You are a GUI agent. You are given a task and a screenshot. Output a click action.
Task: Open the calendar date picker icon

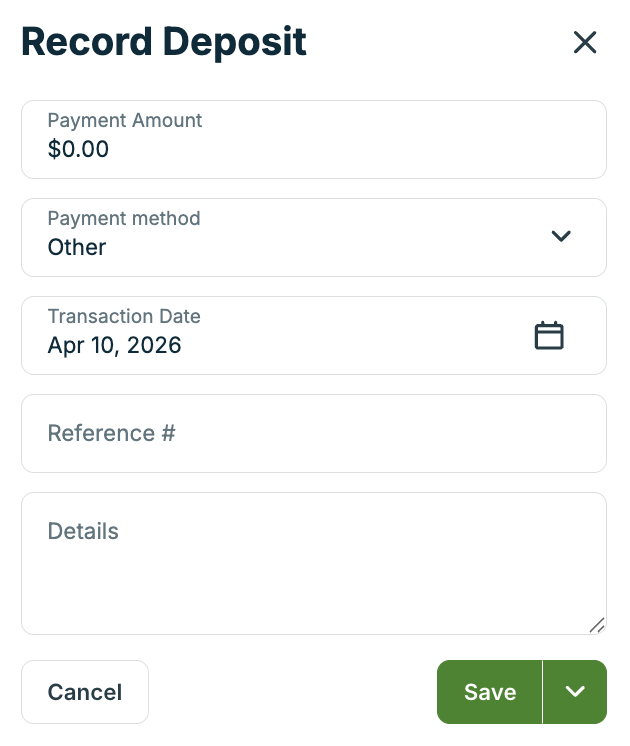(549, 336)
